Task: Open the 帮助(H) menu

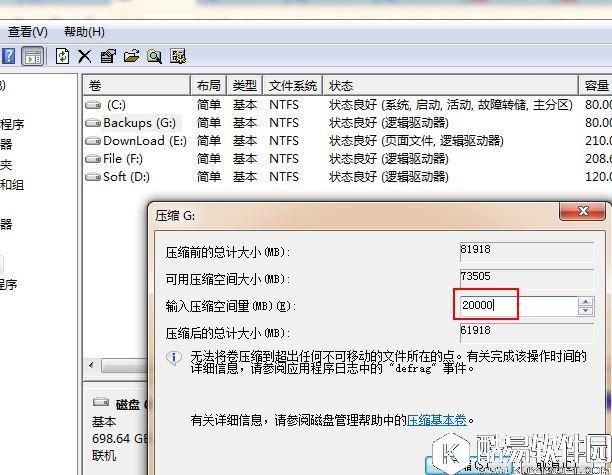Action: (84, 32)
